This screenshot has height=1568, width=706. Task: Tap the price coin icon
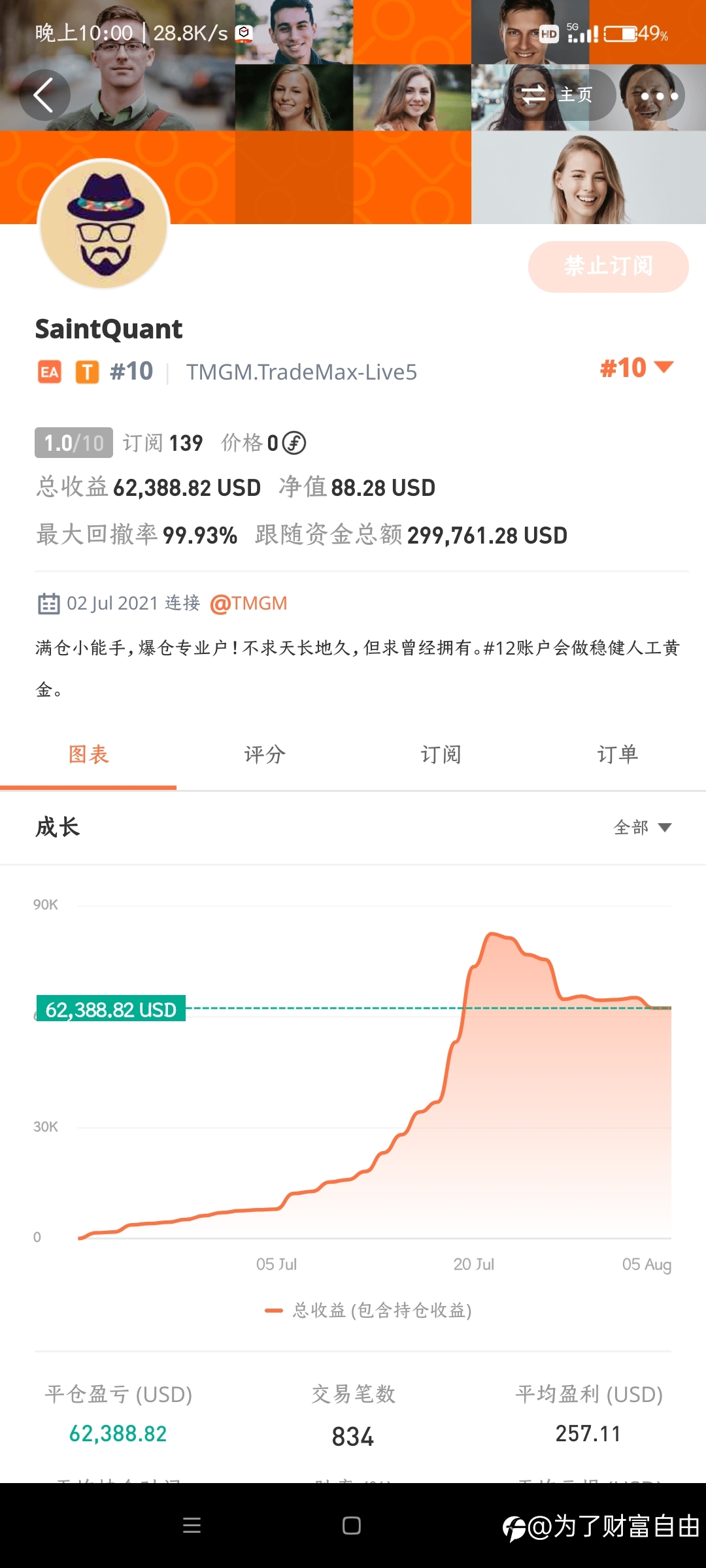[x=294, y=443]
